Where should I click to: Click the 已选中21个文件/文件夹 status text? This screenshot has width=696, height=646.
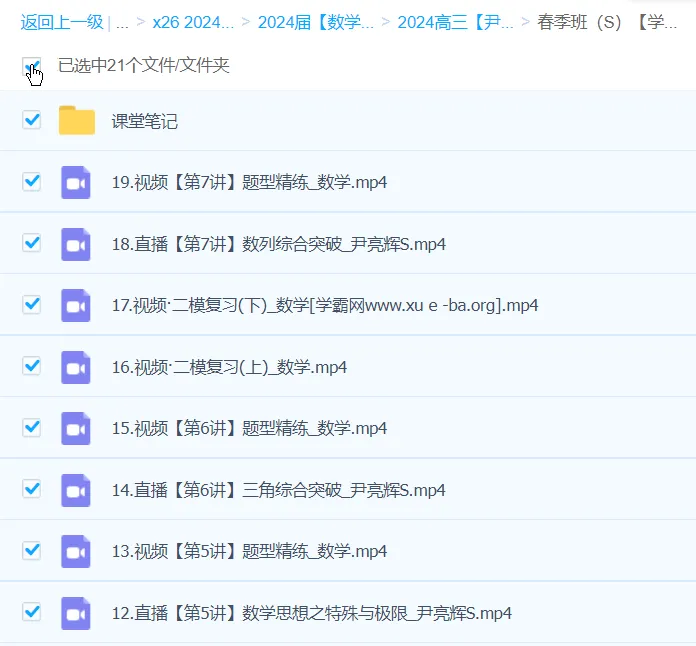coord(144,66)
